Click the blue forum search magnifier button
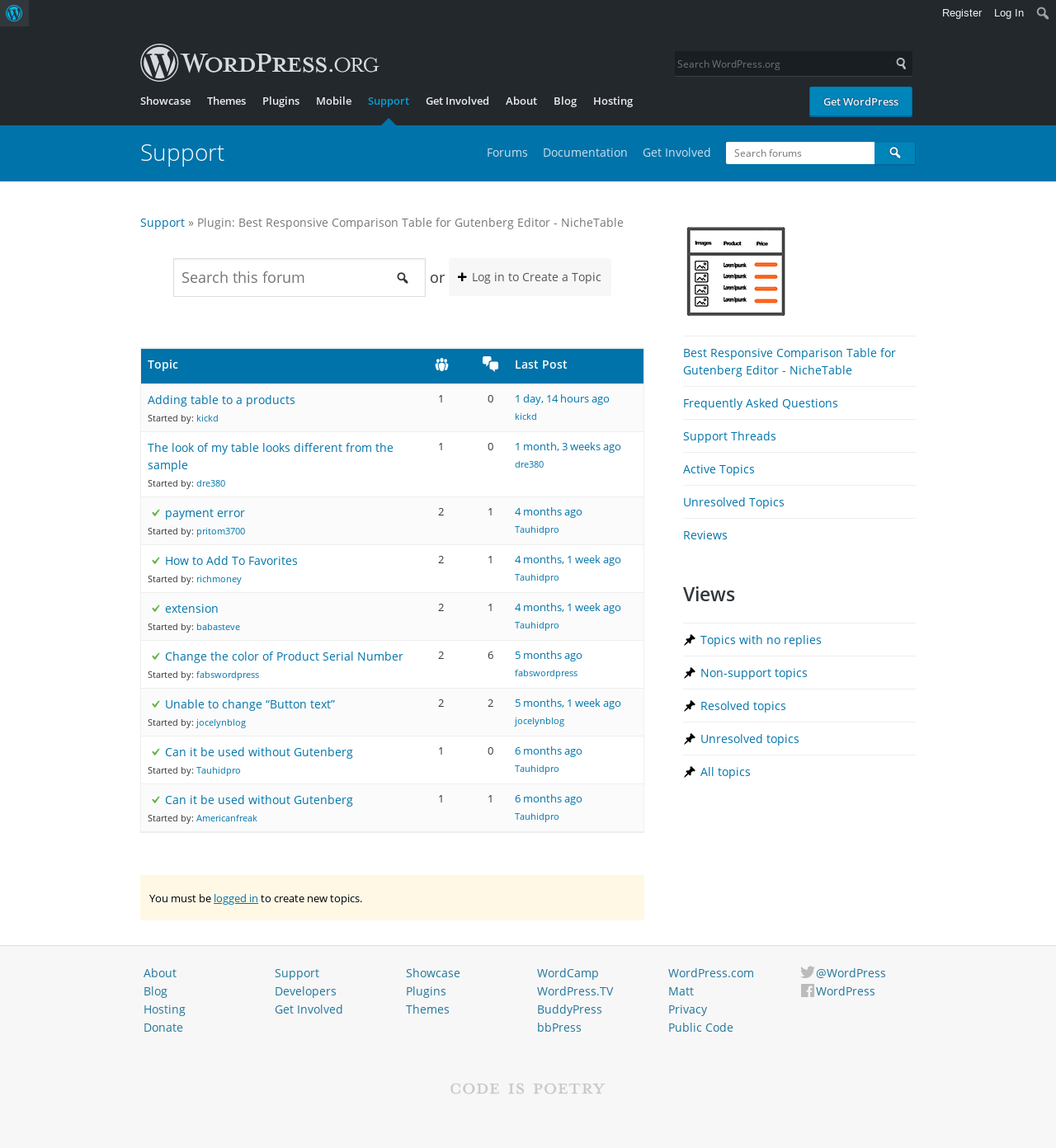1056x1148 pixels. [895, 153]
